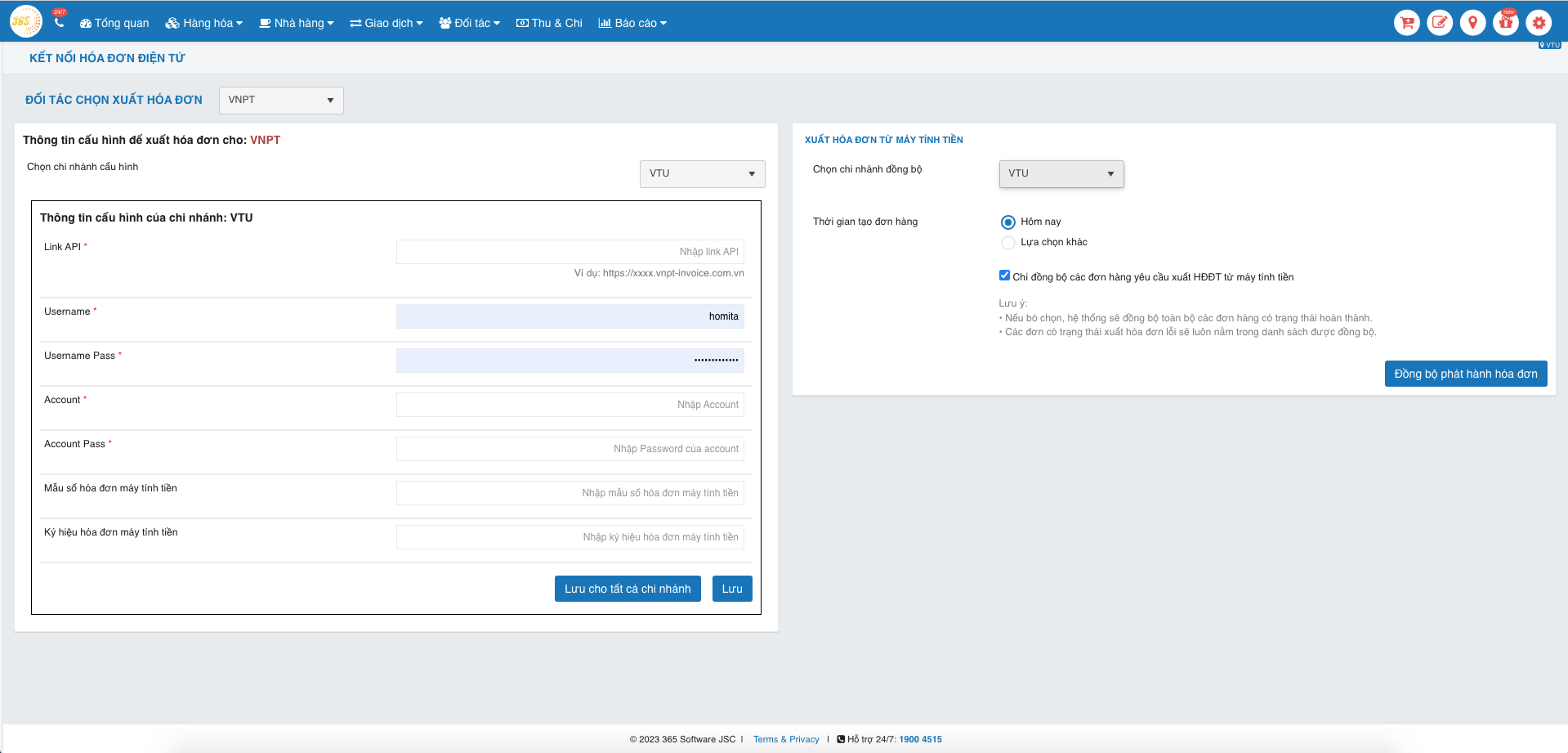The height and width of the screenshot is (753, 1568).
Task: Click the red VNPT text in config heading
Action: pos(265,140)
